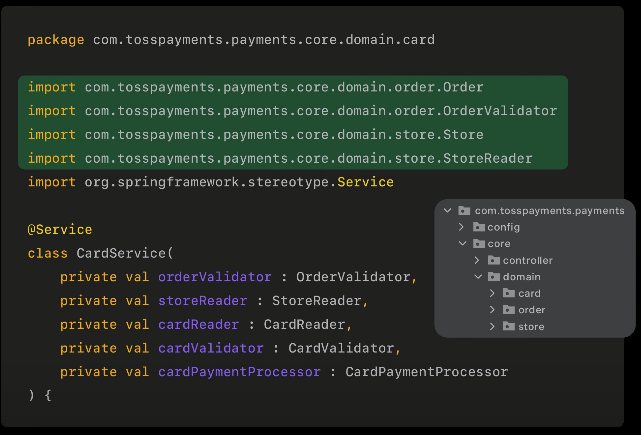Expand the card folder chevron
Image resolution: width=641 pixels, height=435 pixels.
point(492,294)
